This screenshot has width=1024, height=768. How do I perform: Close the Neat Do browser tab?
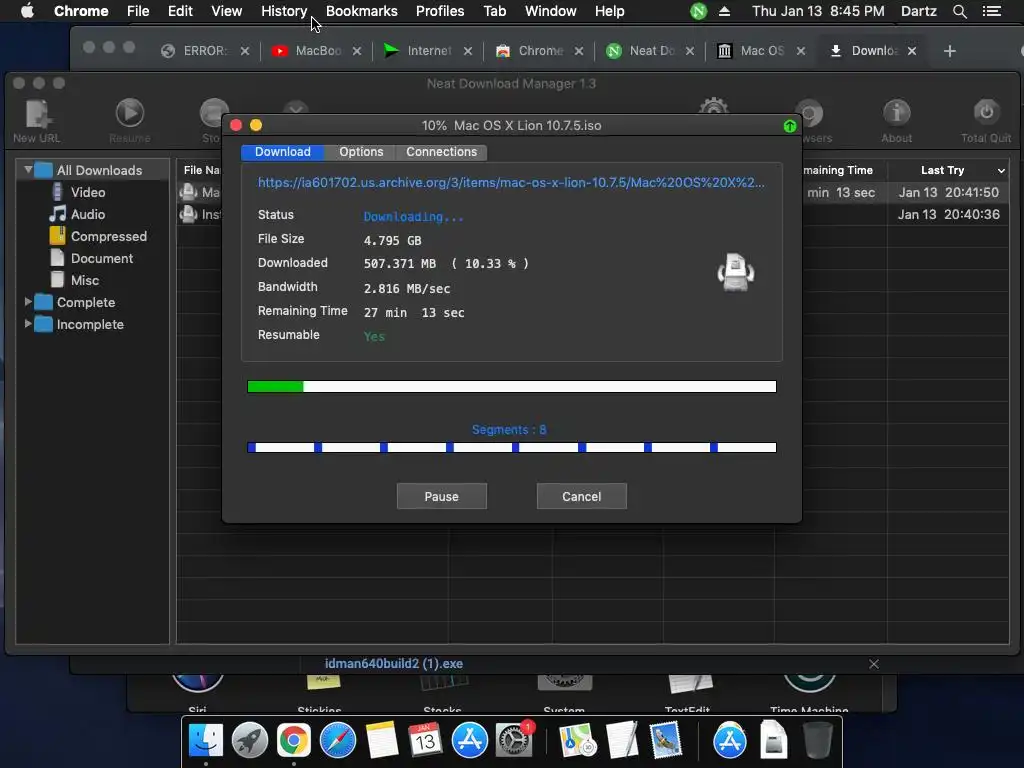click(x=690, y=51)
